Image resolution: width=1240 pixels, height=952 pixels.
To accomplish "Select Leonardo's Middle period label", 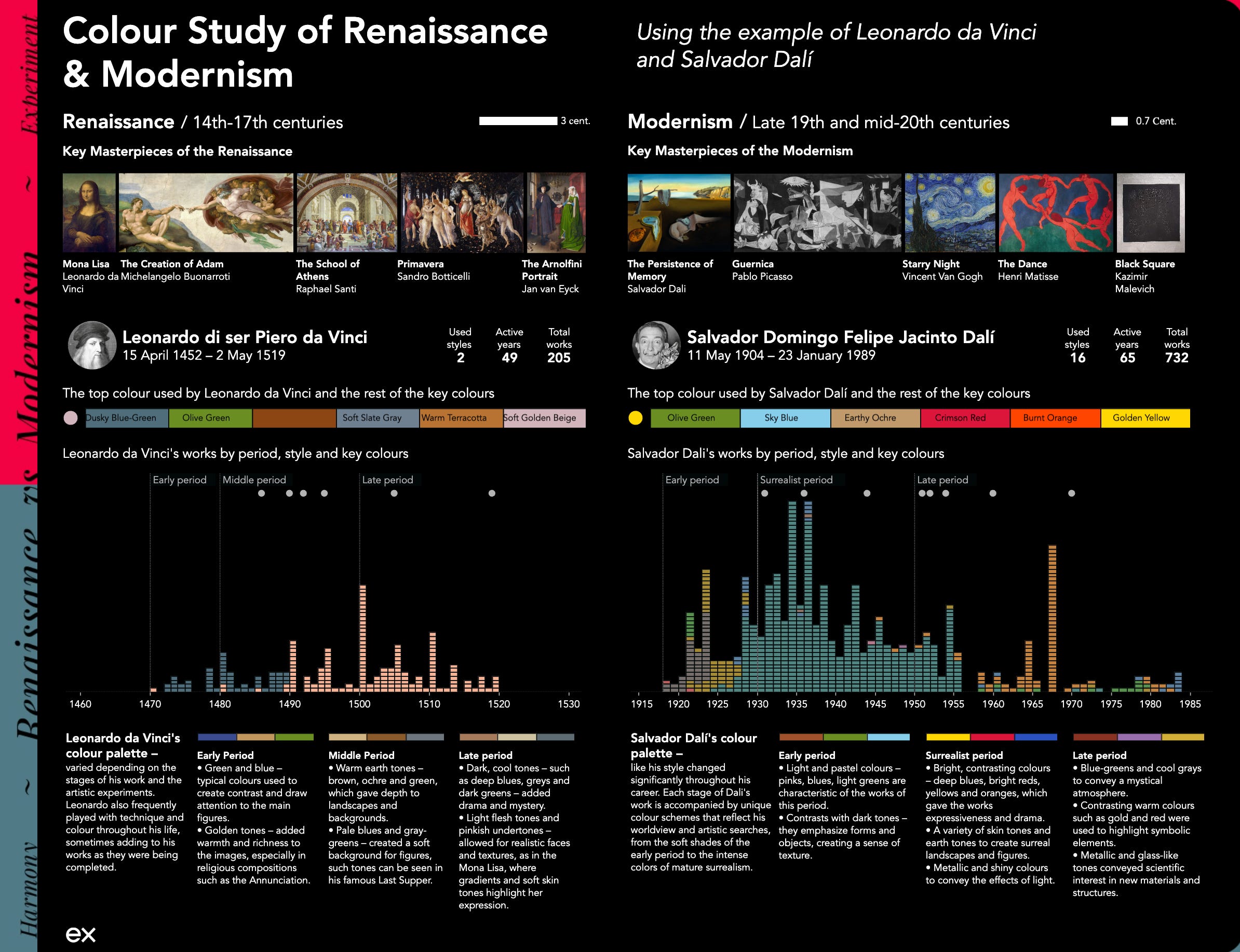I will 254,480.
